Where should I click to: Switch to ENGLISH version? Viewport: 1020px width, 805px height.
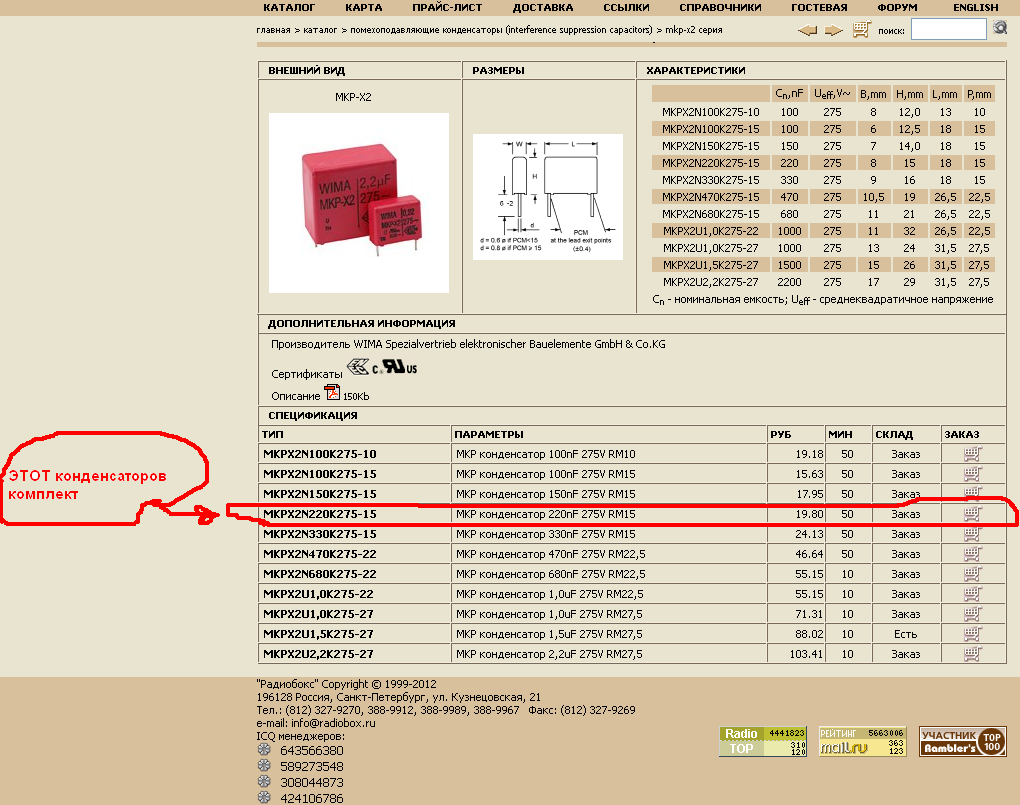[x=976, y=8]
